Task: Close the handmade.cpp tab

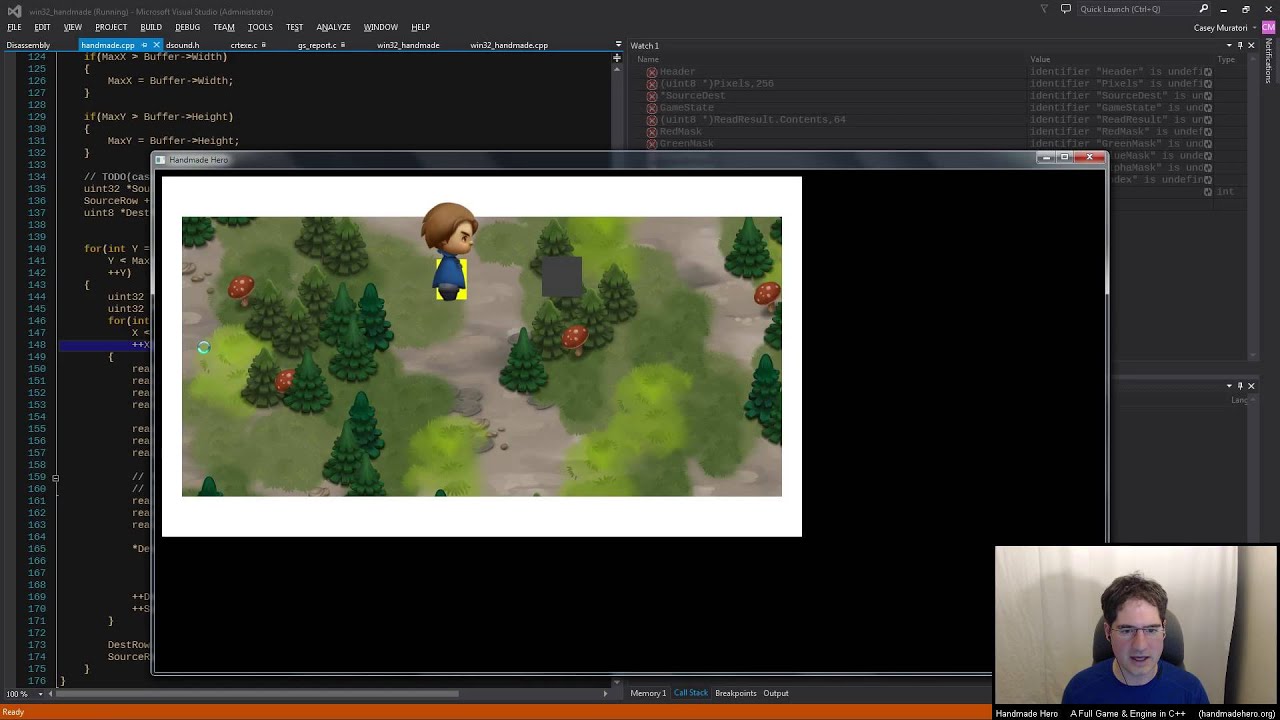Action: click(156, 45)
